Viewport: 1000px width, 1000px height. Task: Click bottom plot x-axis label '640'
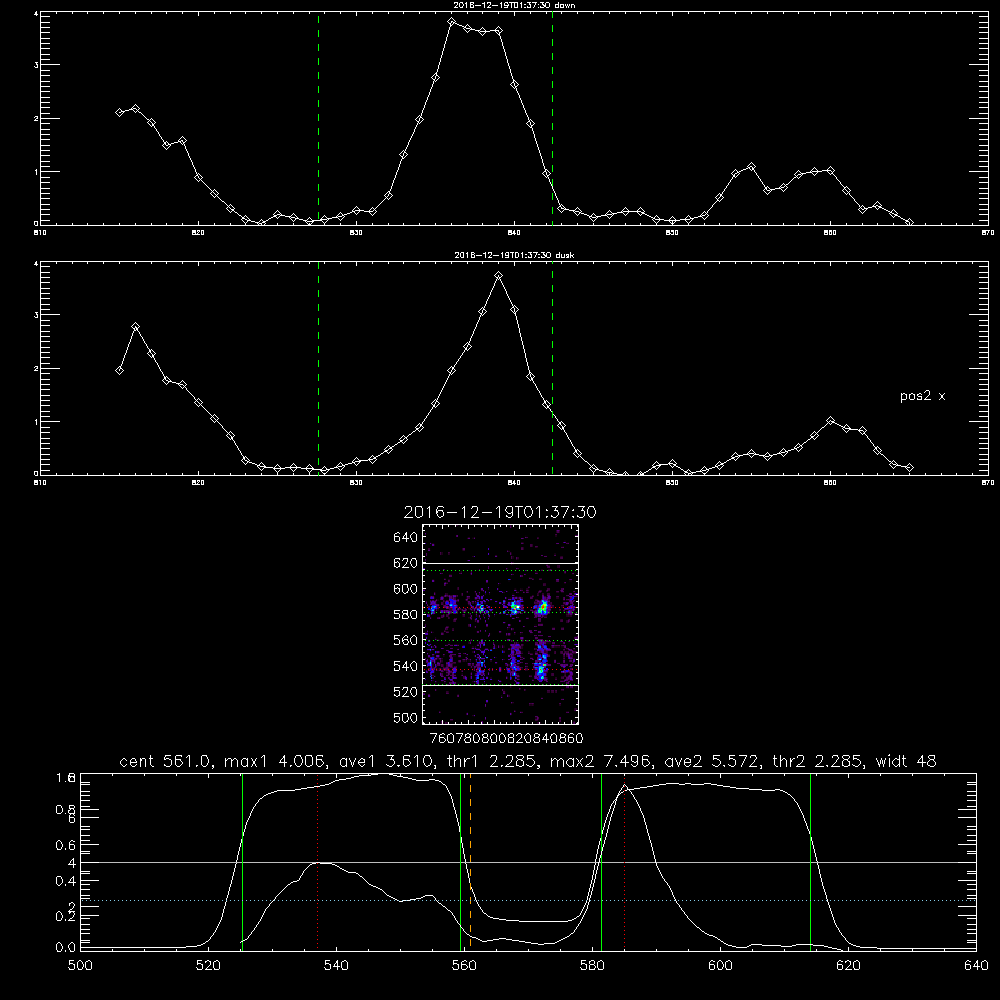click(x=976, y=965)
